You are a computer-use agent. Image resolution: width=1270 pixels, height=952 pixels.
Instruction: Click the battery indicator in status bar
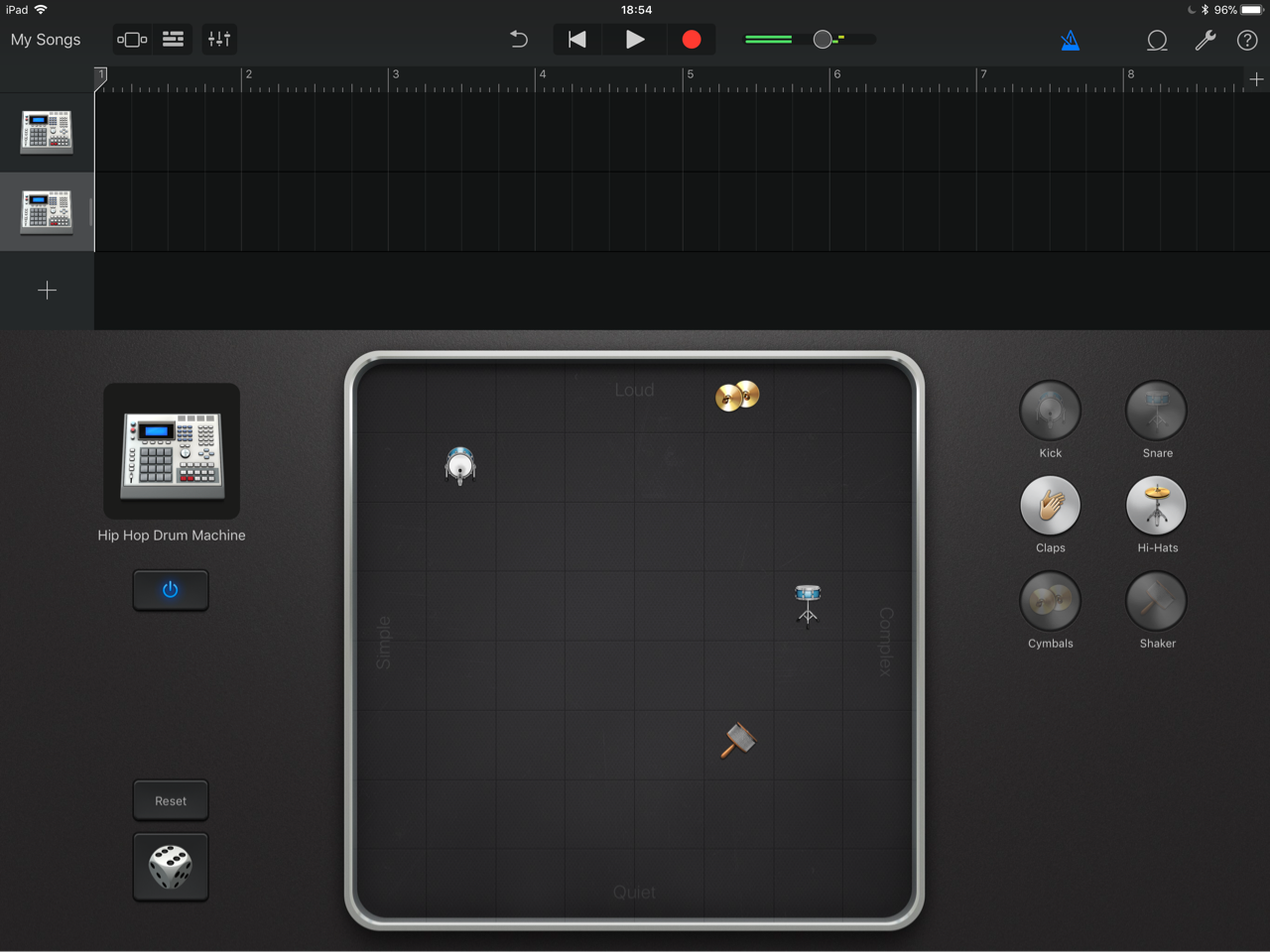[1252, 10]
